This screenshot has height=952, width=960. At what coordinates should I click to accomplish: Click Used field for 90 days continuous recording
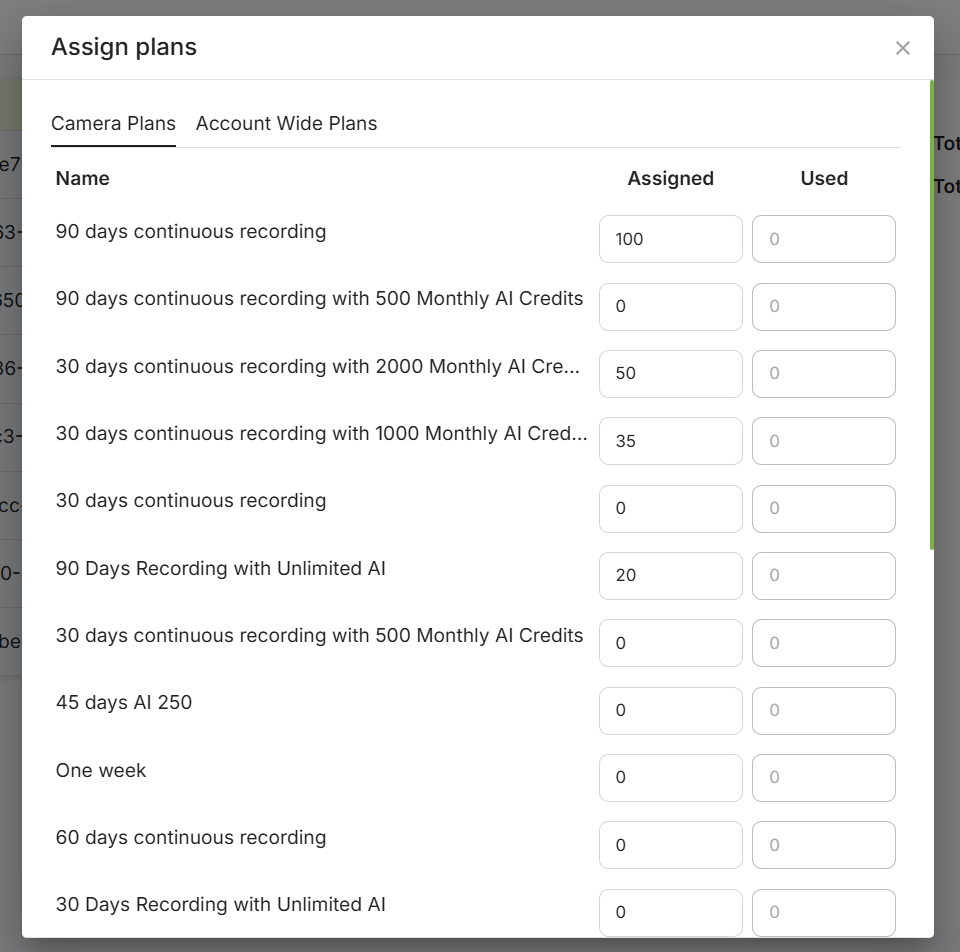823,239
